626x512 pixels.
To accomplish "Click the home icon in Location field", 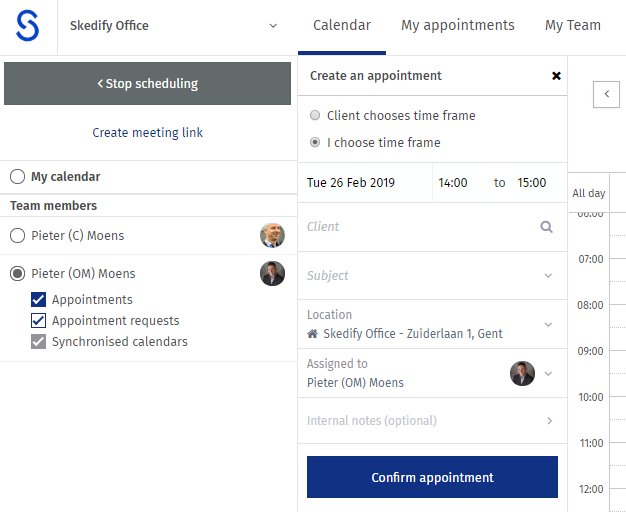I will (313, 333).
